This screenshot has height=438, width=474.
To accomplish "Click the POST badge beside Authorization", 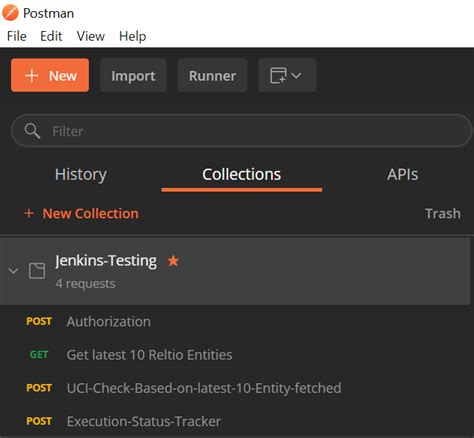I will [x=39, y=321].
